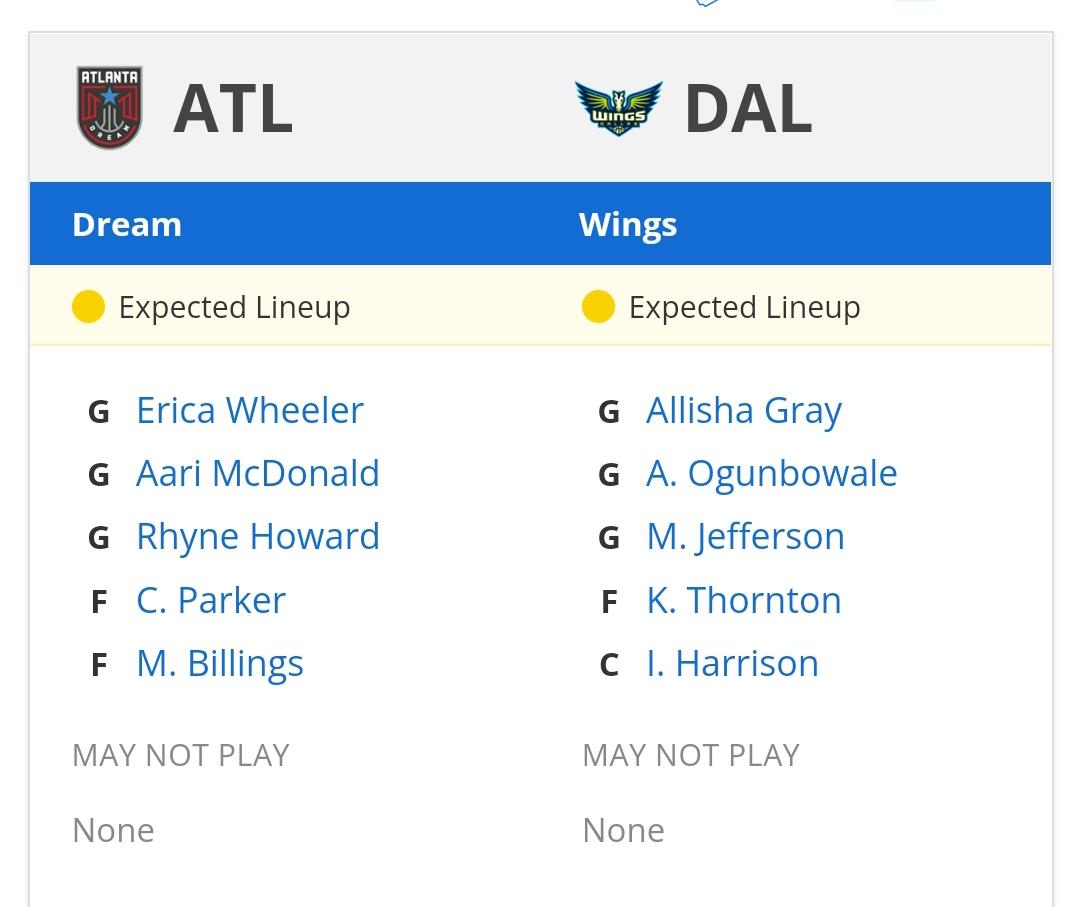The image size is (1080, 907).
Task: Click the Wings Expected Lineup label
Action: point(744,307)
